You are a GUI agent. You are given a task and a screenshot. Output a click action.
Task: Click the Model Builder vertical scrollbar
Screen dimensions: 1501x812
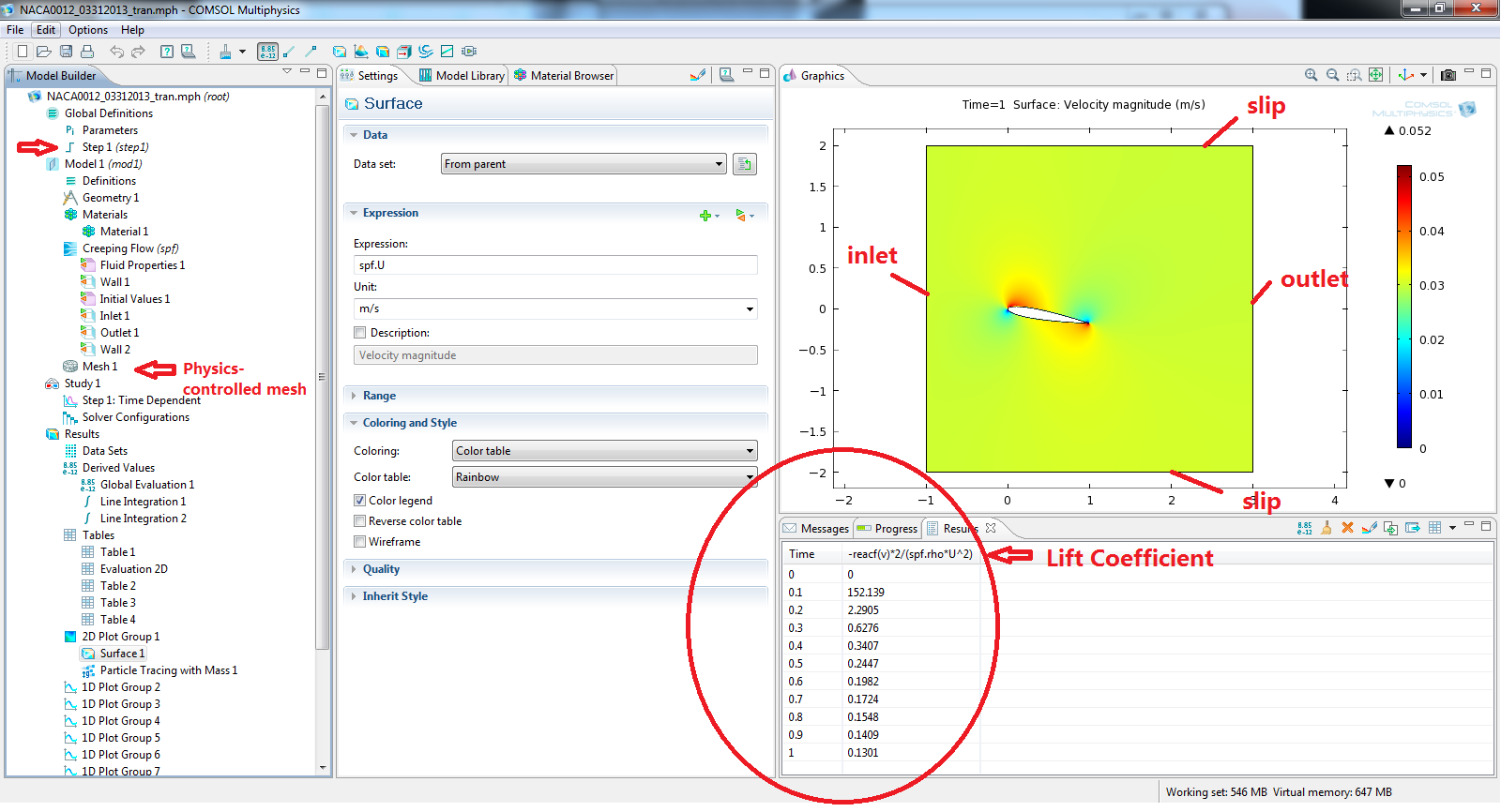pyautogui.click(x=323, y=375)
